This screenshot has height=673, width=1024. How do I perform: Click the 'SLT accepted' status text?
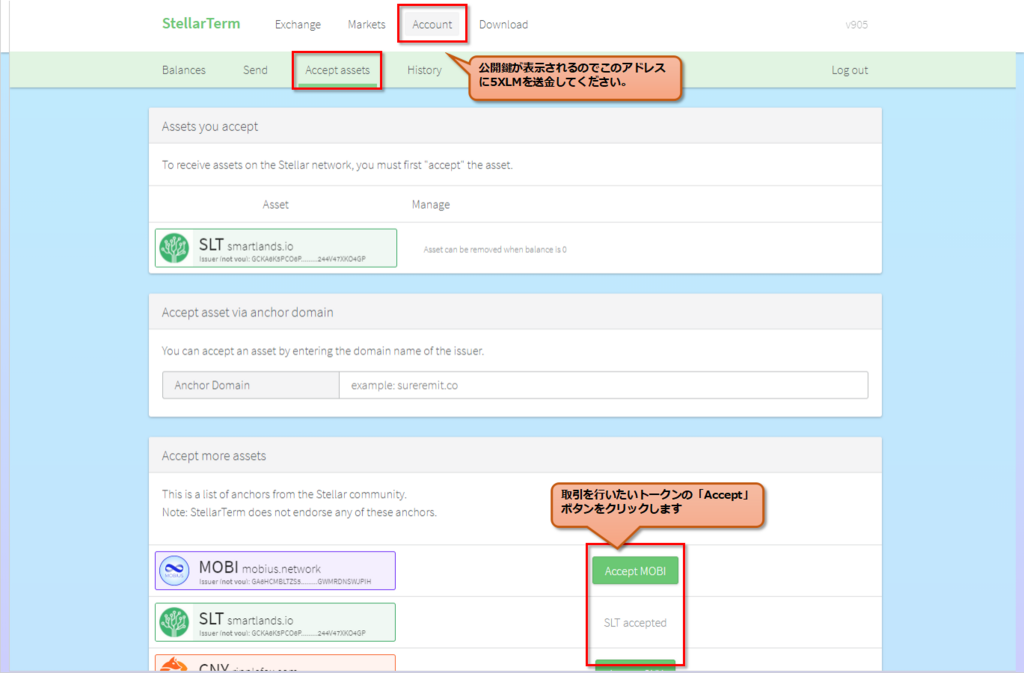(x=635, y=623)
